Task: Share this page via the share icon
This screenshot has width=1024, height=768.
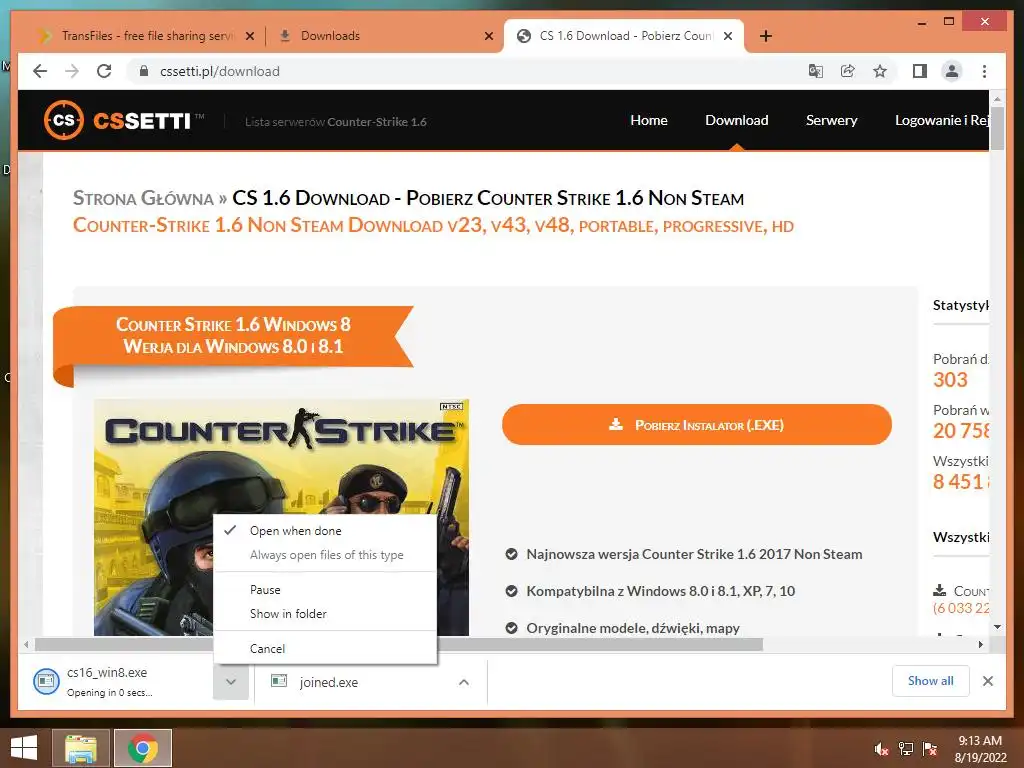Action: point(848,71)
